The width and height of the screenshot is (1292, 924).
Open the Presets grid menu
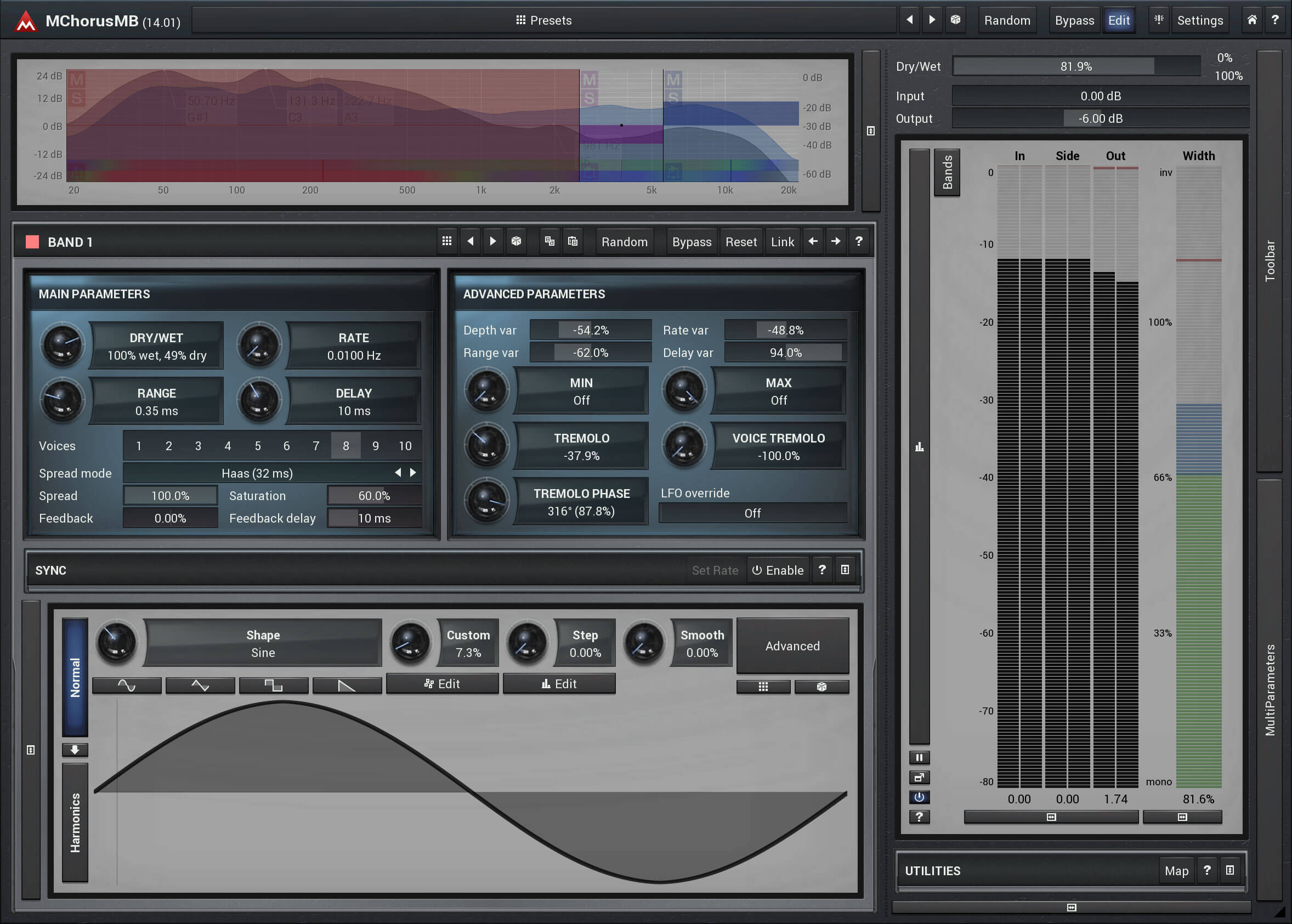(543, 20)
